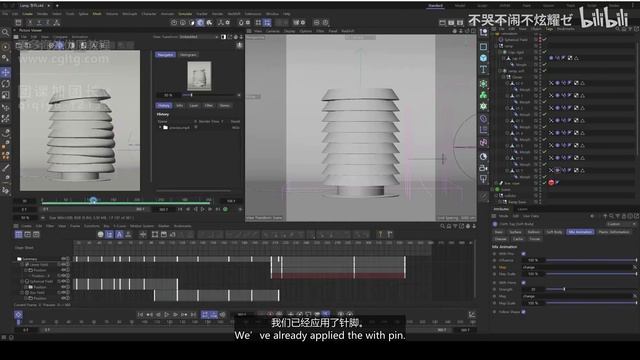Switch to the Navigator tab

click(x=165, y=54)
